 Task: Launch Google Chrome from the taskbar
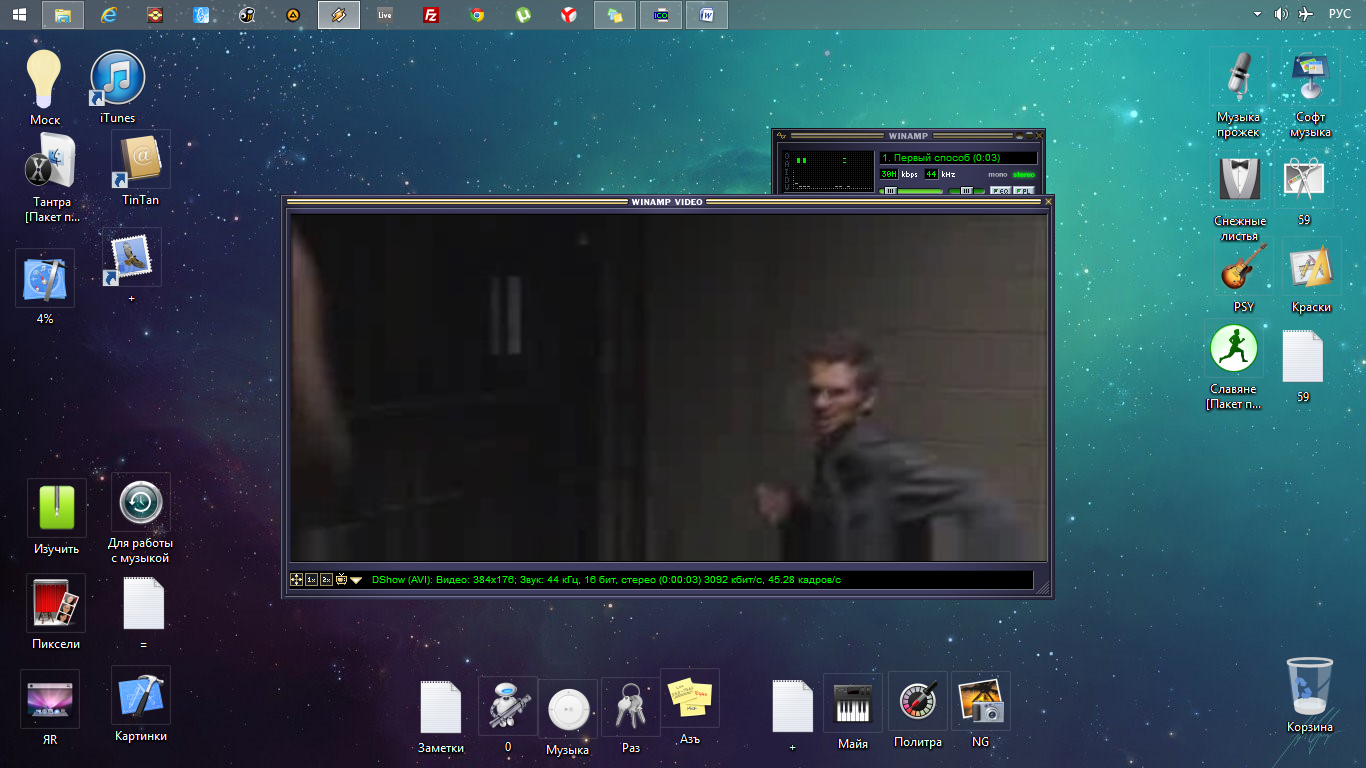(x=477, y=15)
